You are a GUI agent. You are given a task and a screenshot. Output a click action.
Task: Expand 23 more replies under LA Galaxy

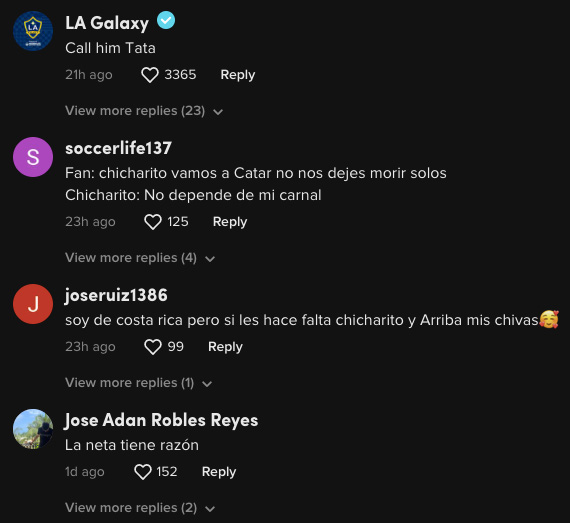(x=144, y=111)
